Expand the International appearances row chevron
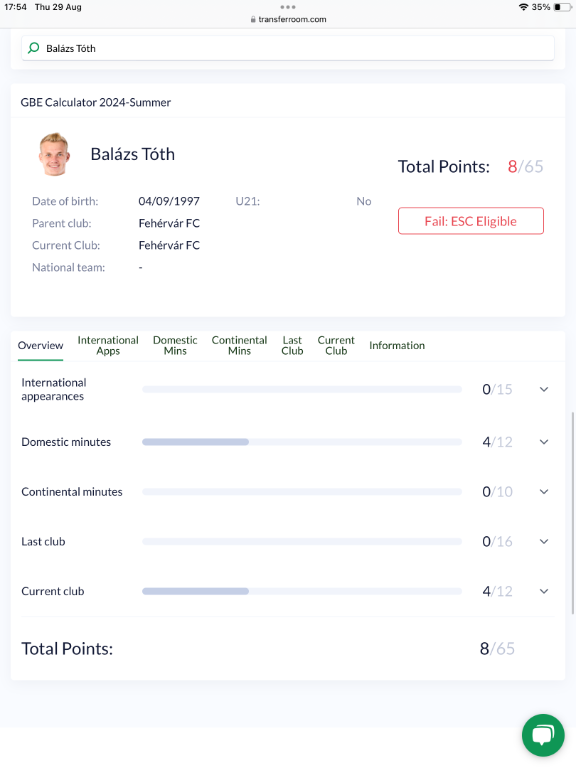 click(x=544, y=389)
